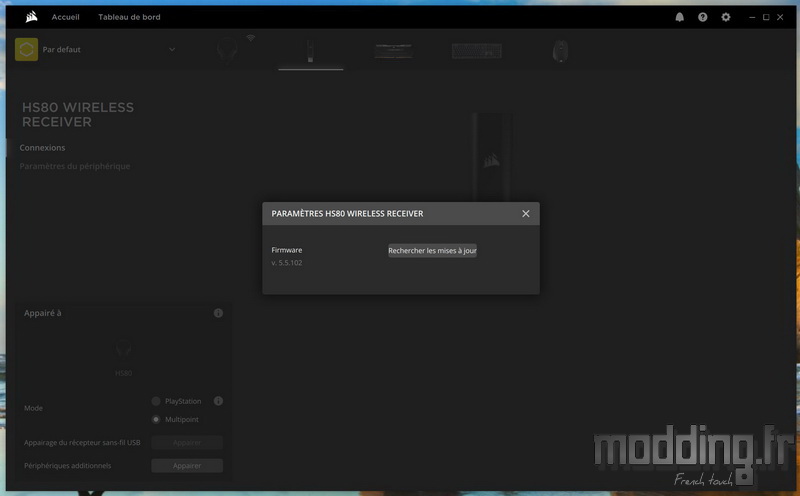Close the Paramètres HS80 Wireless Receiver dialog
This screenshot has width=800, height=496.
coord(526,213)
